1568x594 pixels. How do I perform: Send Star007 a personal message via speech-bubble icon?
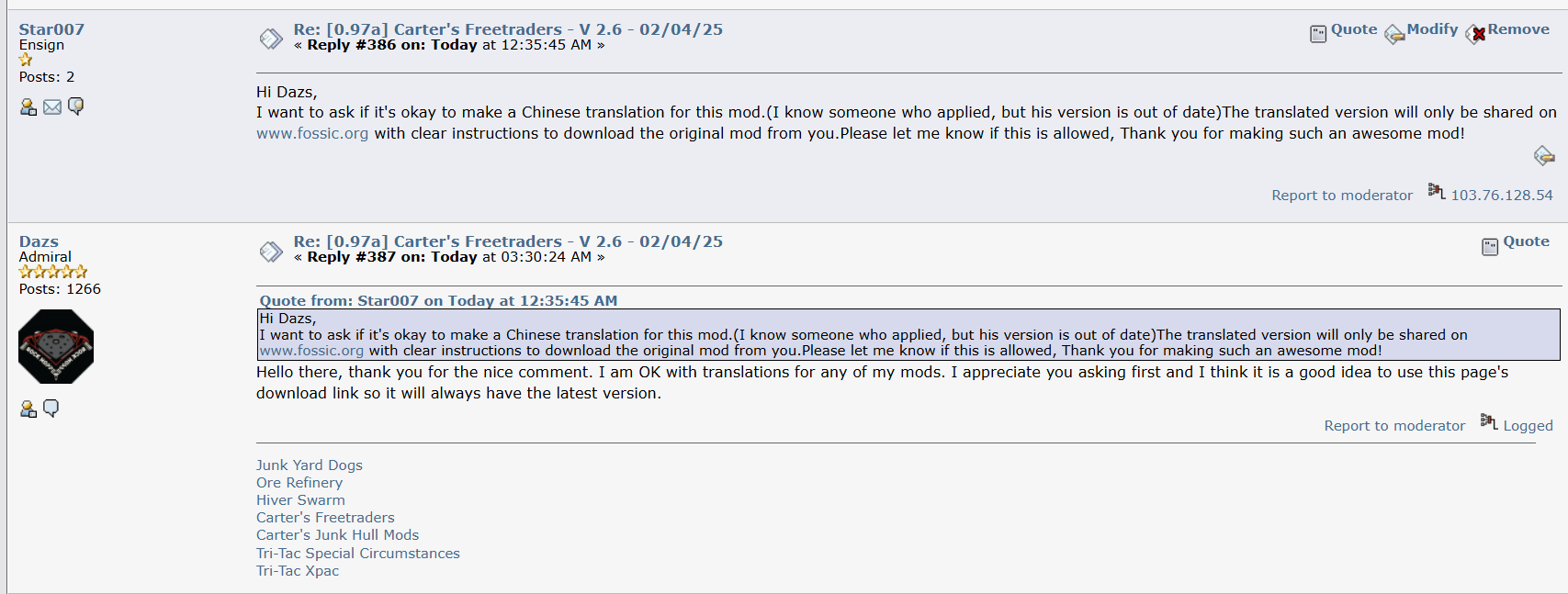tap(76, 106)
